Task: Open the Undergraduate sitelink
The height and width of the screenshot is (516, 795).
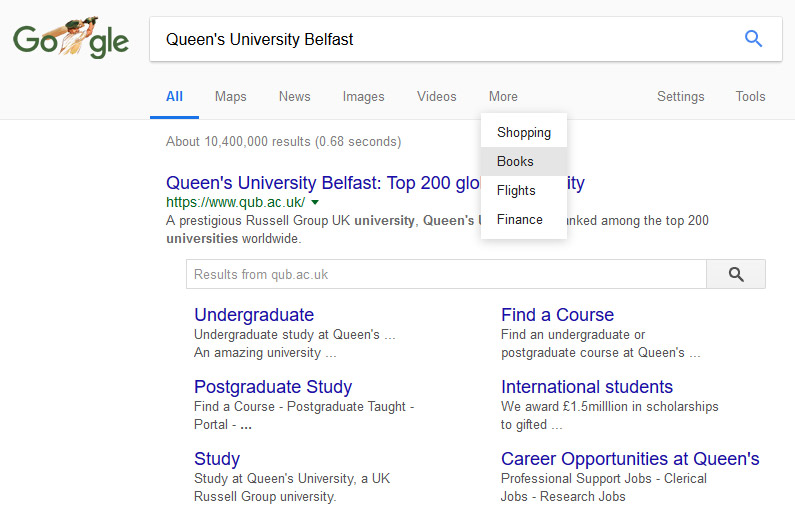Action: 254,315
